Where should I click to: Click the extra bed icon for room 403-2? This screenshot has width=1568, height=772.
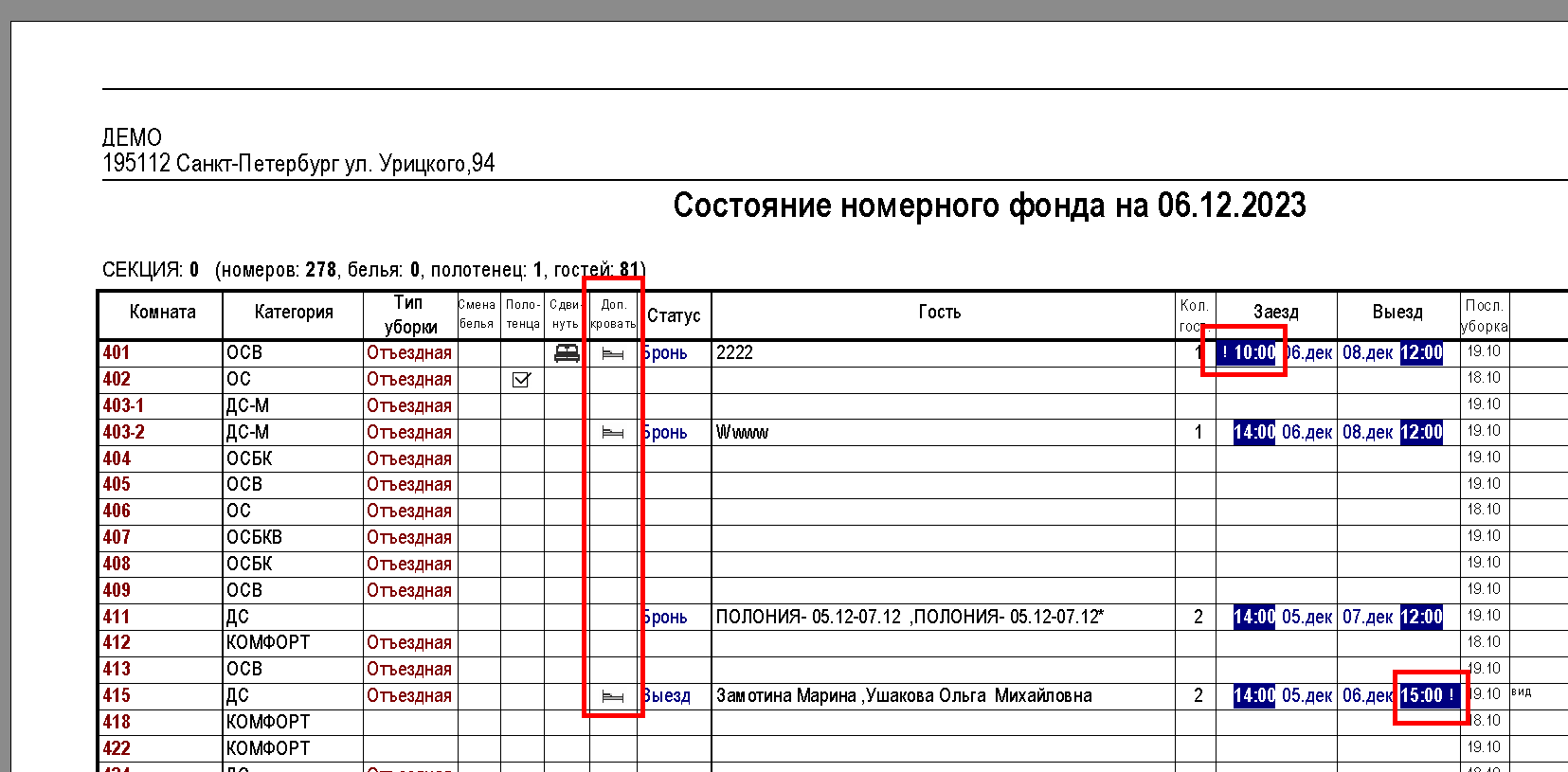tap(613, 433)
